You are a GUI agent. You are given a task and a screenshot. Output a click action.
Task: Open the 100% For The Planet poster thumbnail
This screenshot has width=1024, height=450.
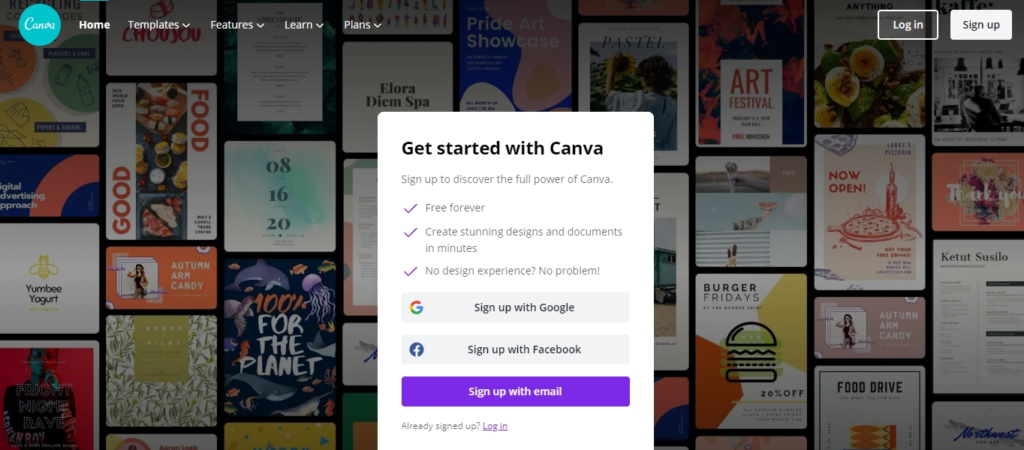pyautogui.click(x=280, y=338)
